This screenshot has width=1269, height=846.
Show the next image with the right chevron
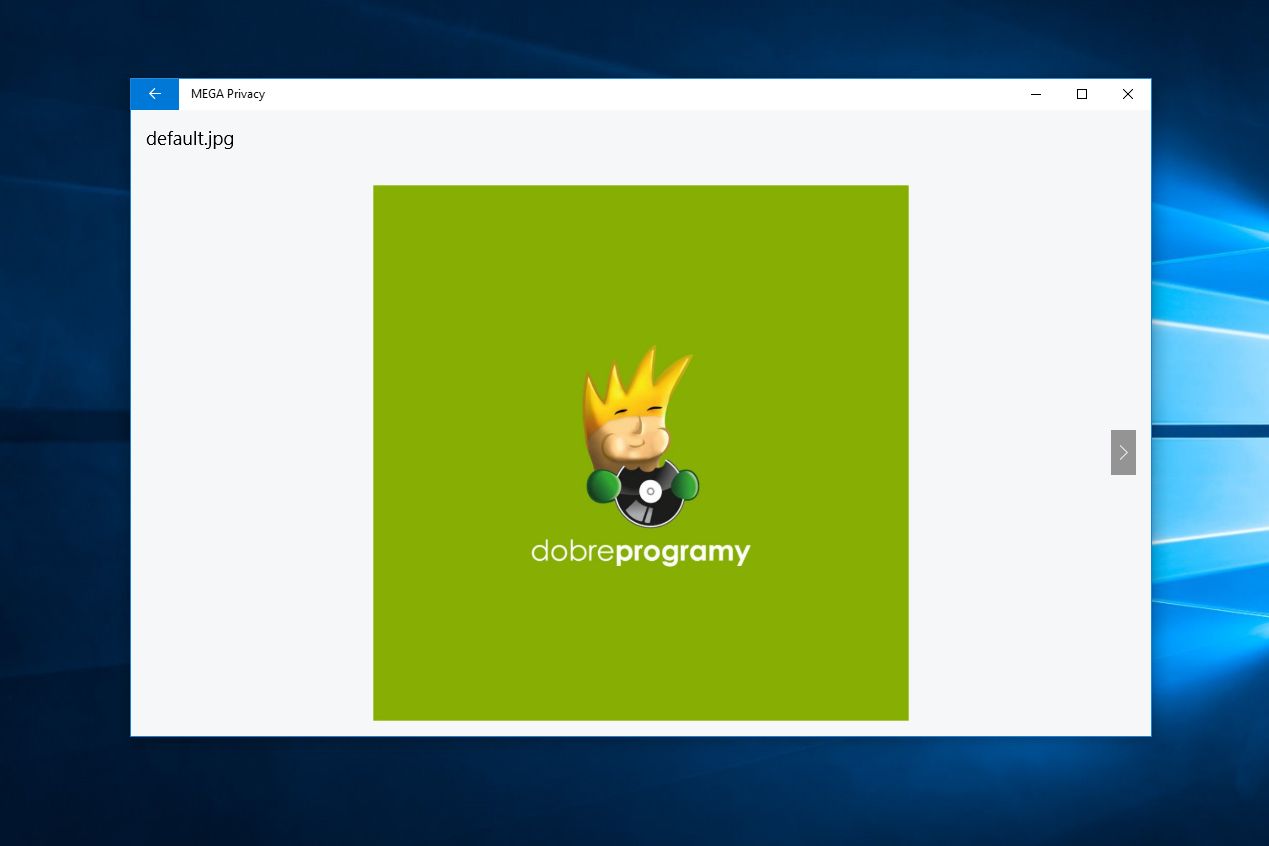tap(1123, 452)
